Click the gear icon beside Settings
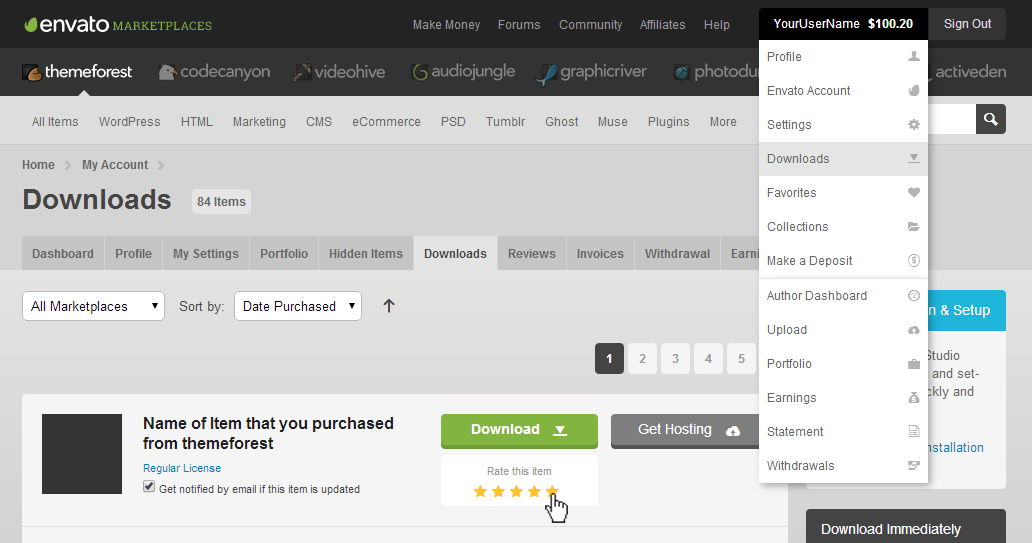This screenshot has width=1032, height=543. pos(914,124)
